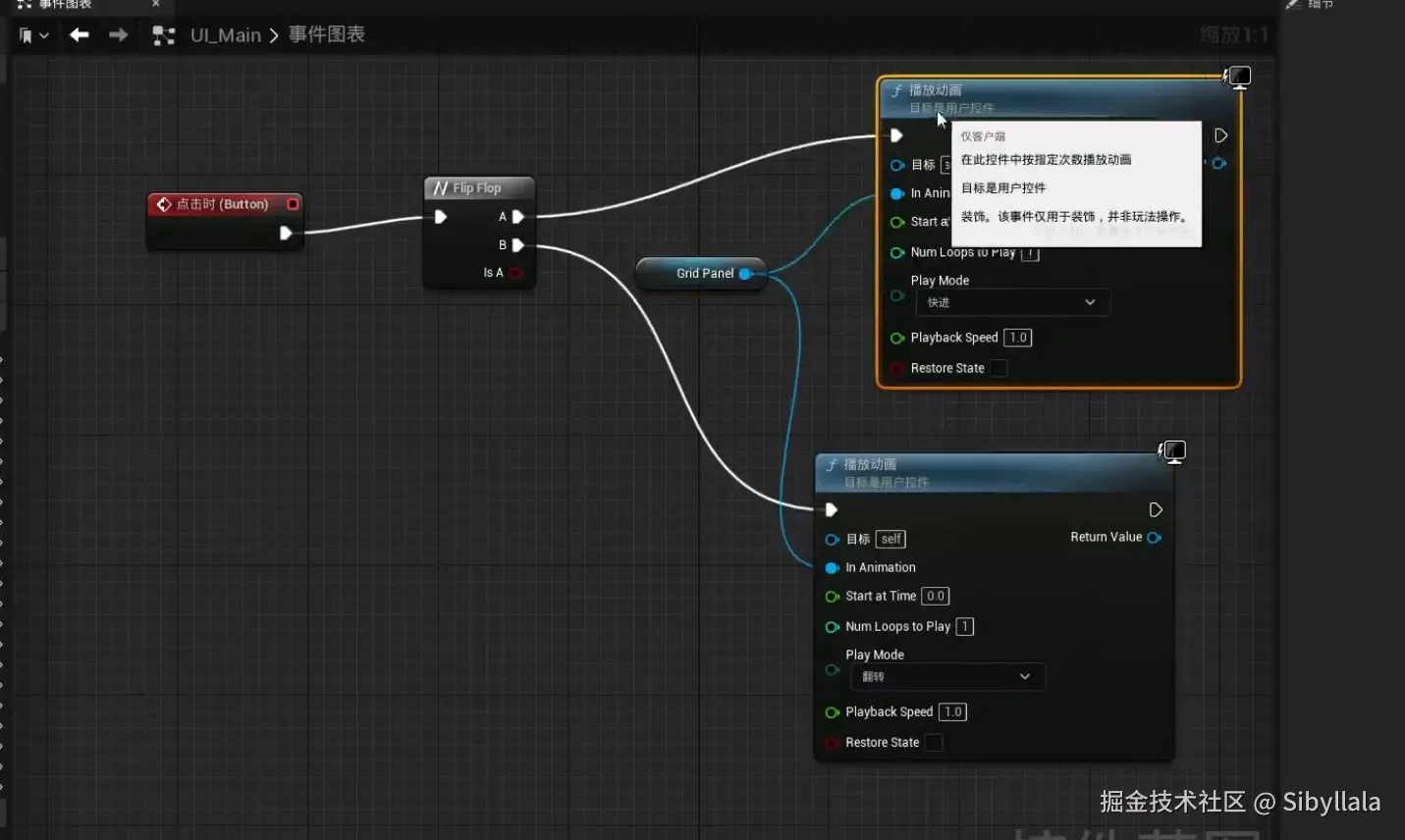Open the upper Play Mode dropdown showing 快进
Image resolution: width=1405 pixels, height=840 pixels.
[x=1012, y=302]
